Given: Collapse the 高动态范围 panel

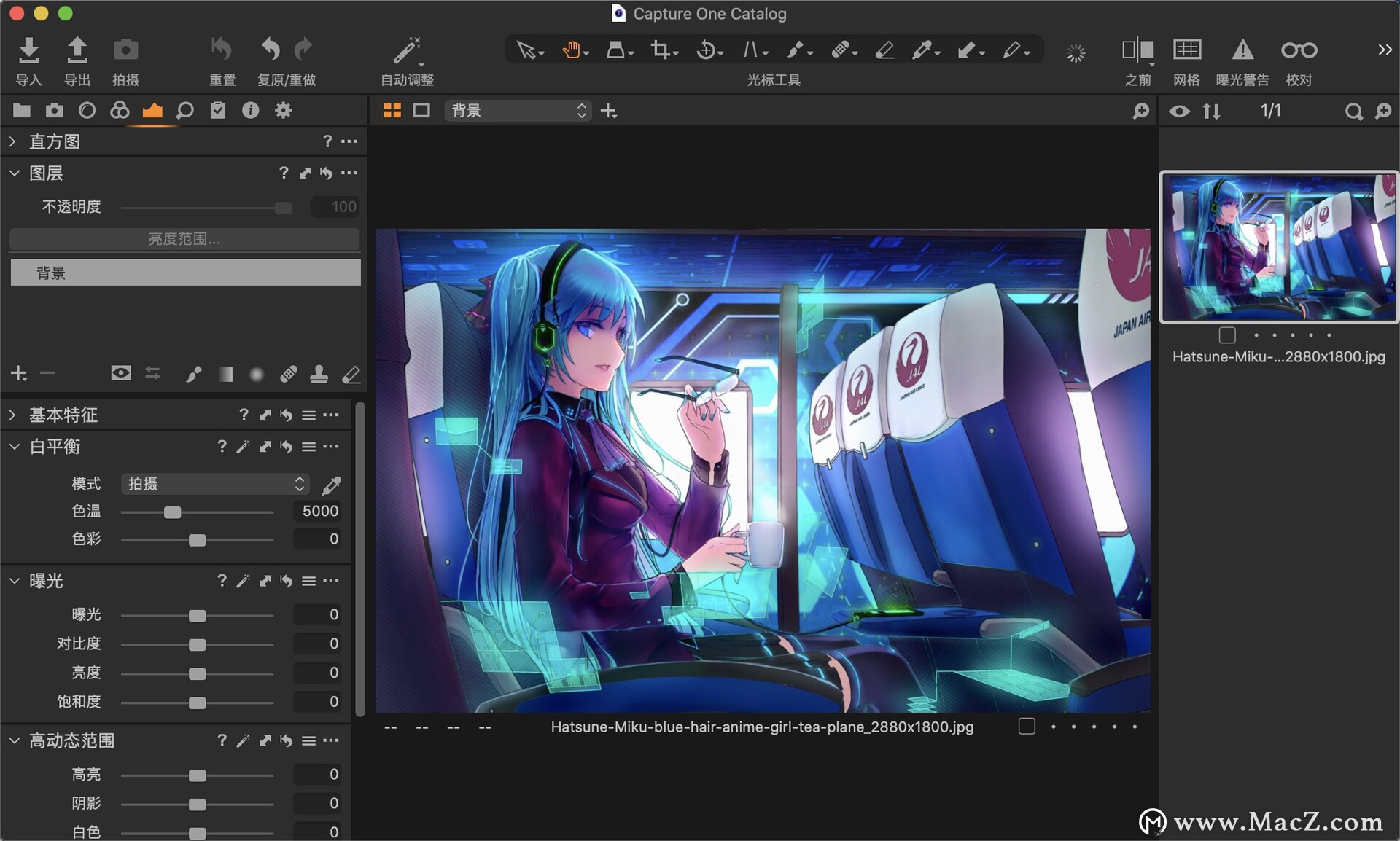Looking at the screenshot, I should coord(14,740).
